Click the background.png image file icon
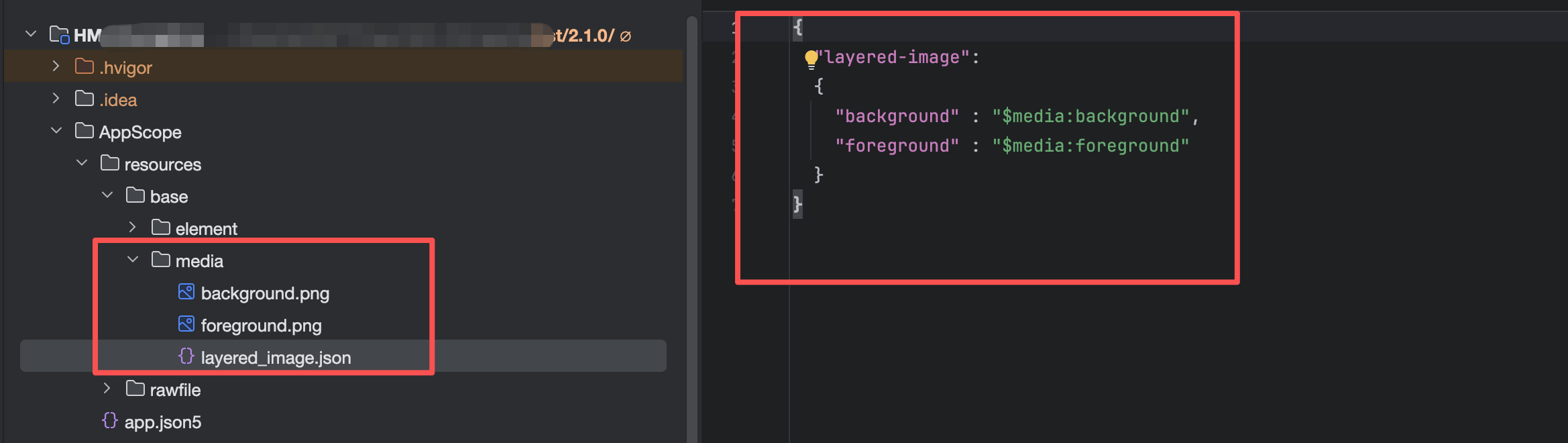Image resolution: width=1568 pixels, height=443 pixels. click(186, 292)
